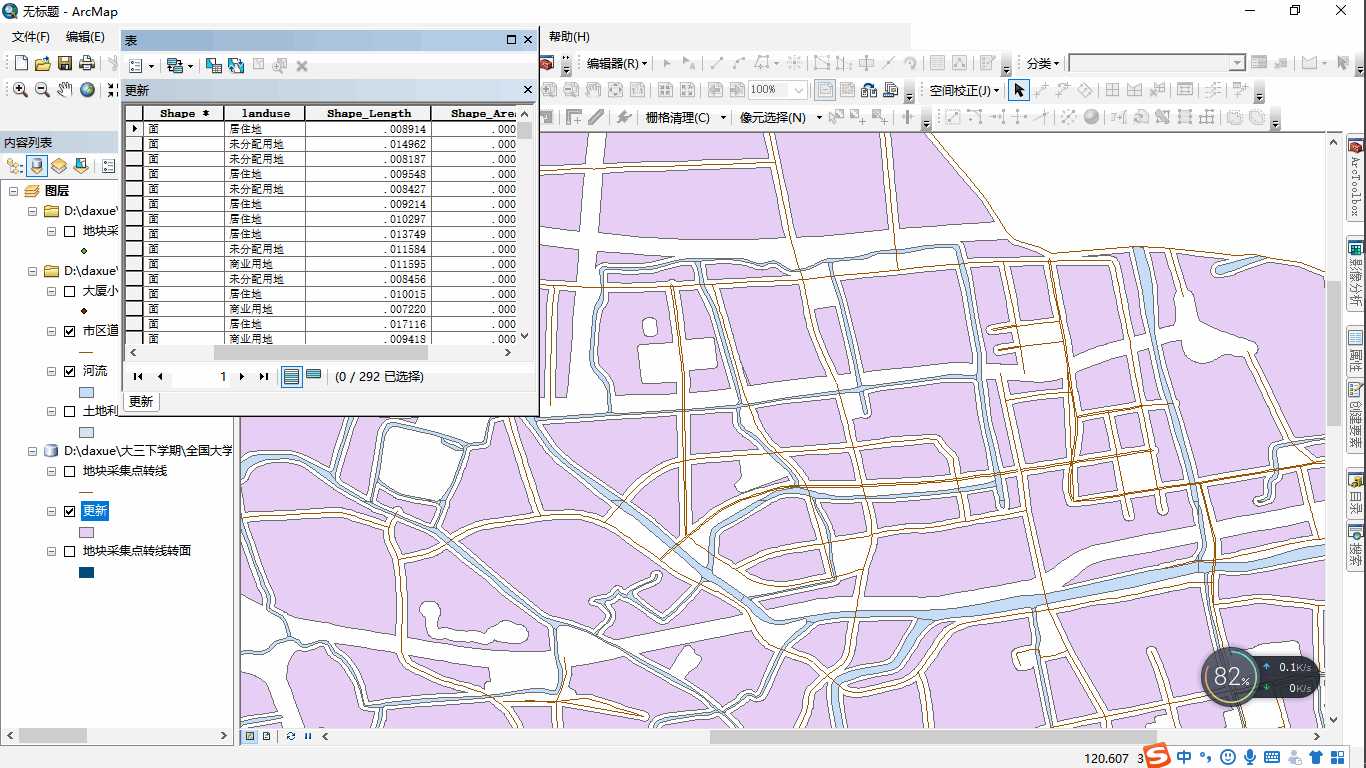Viewport: 1366px width, 768px height.
Task: Open Related Tables dropdown in table window
Action: click(180, 66)
